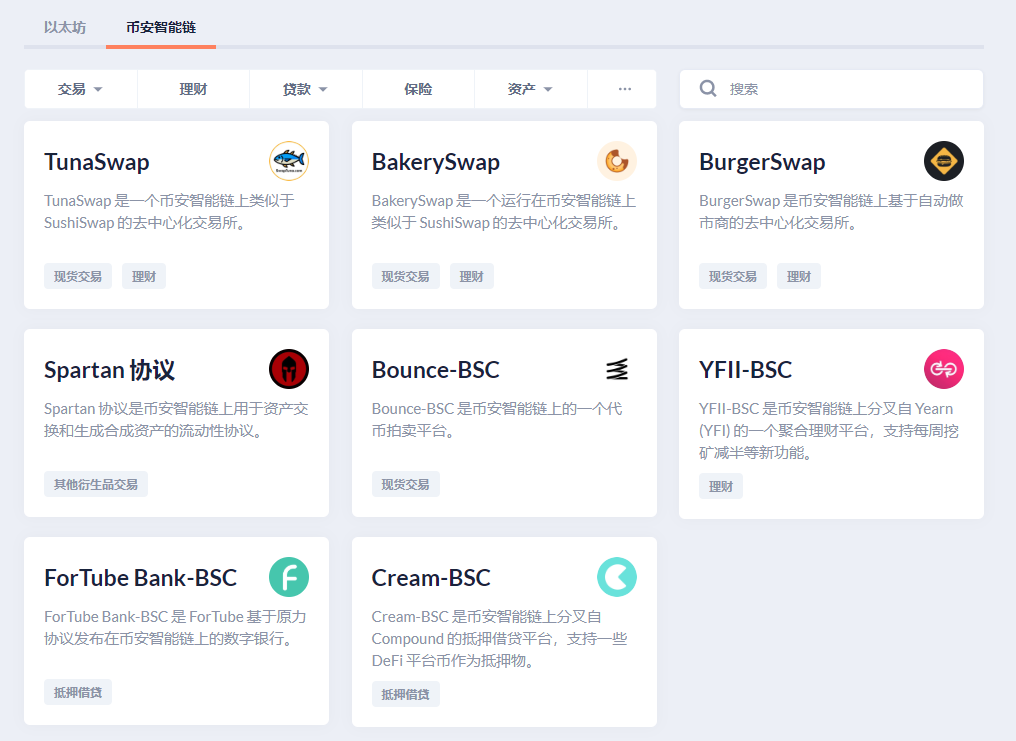Open the Spartan 协议 title
This screenshot has width=1016, height=741.
pos(110,370)
